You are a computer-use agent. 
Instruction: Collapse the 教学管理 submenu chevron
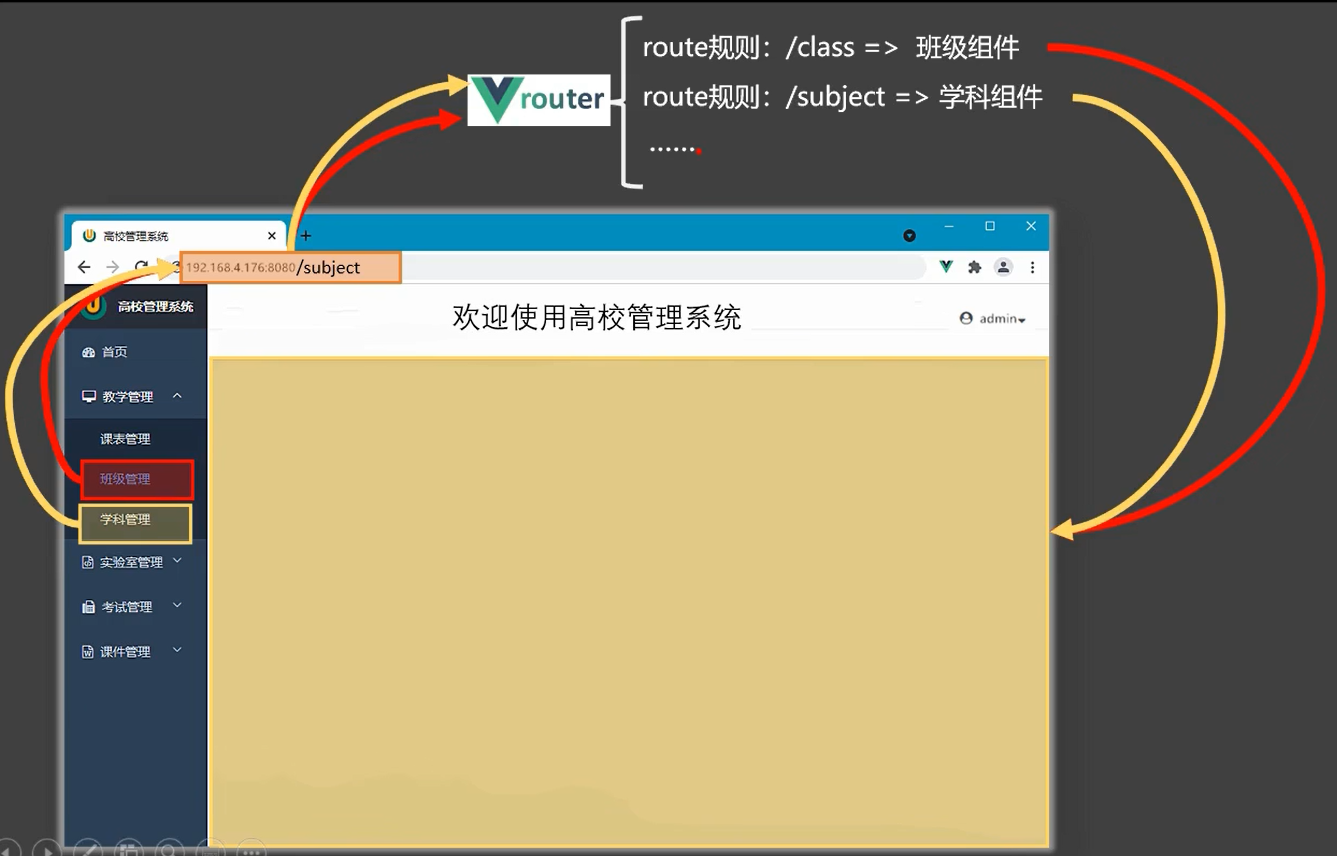point(178,395)
